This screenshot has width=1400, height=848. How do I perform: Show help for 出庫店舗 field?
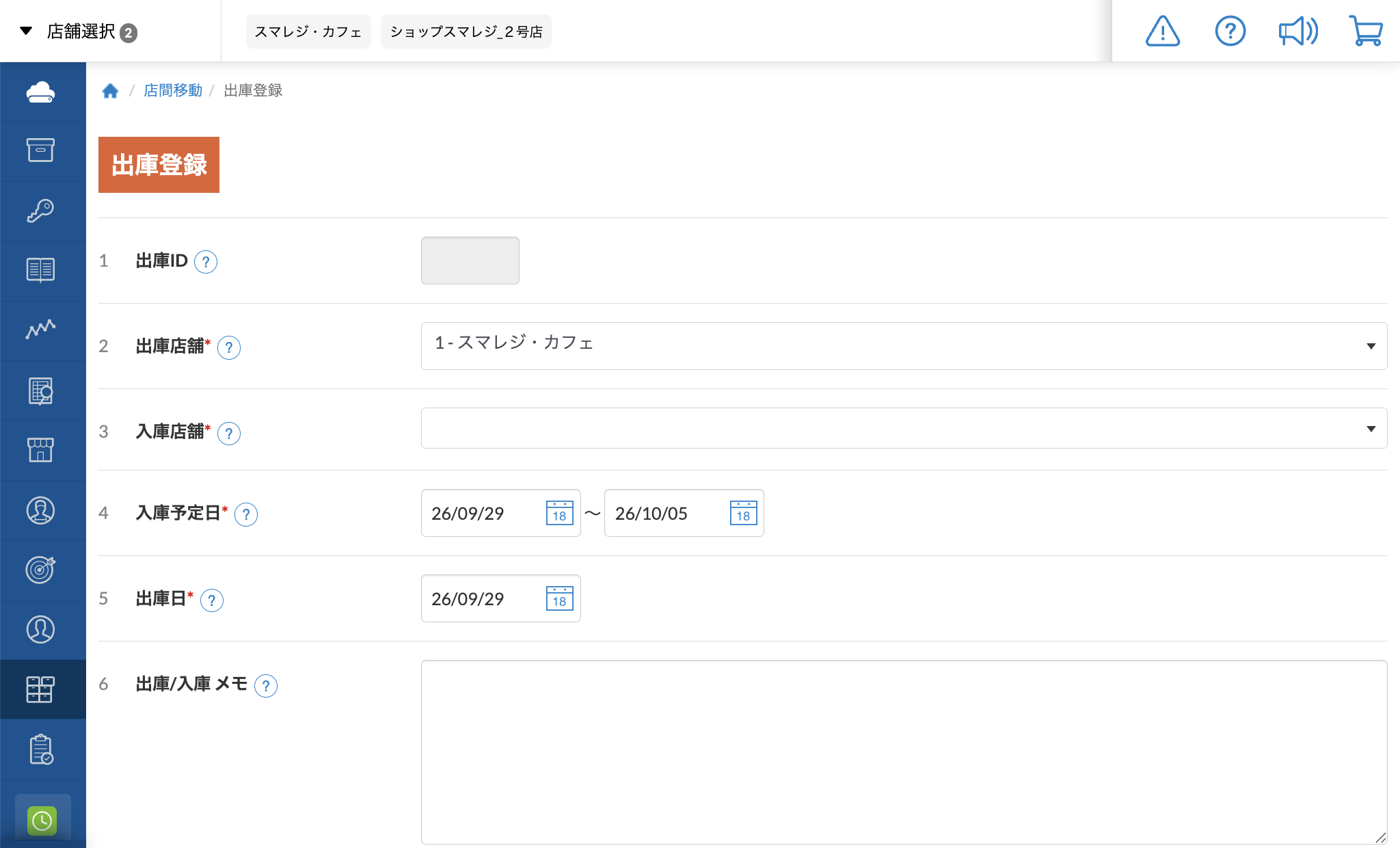point(229,347)
